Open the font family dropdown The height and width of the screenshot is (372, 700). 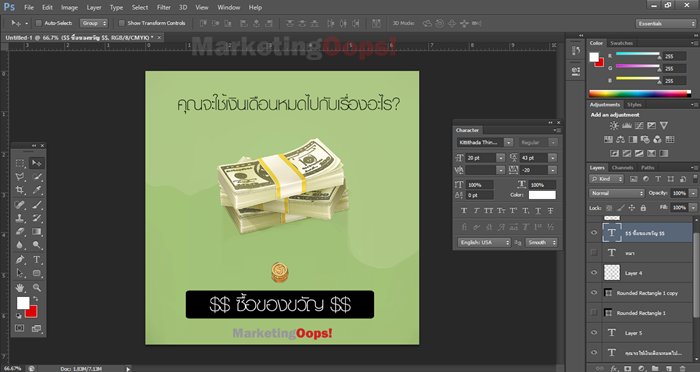(508, 142)
